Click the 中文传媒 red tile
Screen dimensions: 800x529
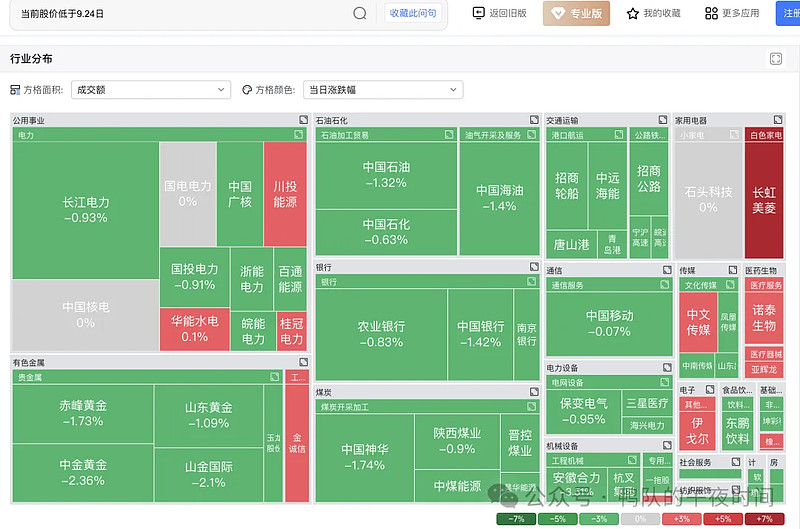[x=698, y=322]
